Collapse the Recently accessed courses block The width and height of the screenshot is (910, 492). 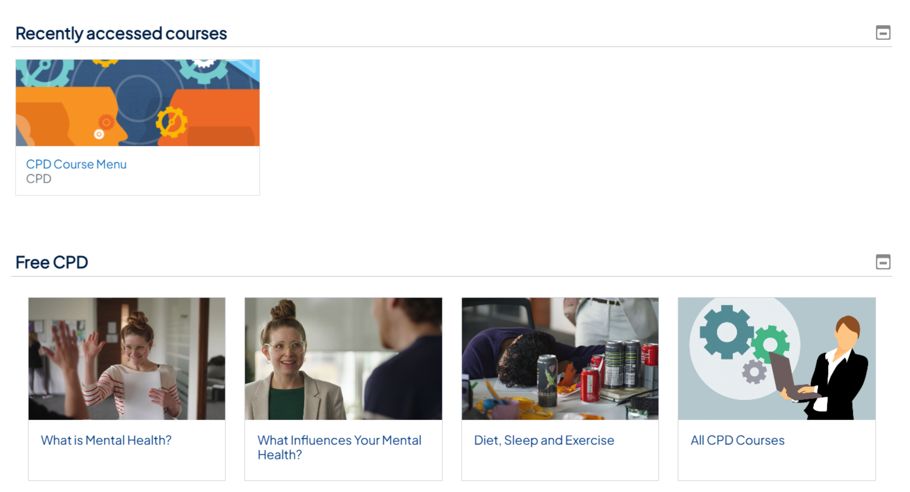pos(883,33)
